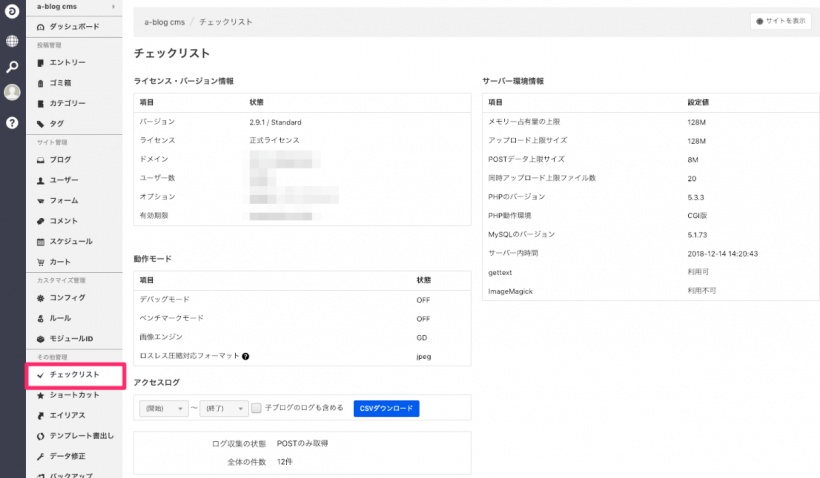Screen dimensions: 820x478
Task: Open the user avatar icon
Action: (x=12, y=93)
